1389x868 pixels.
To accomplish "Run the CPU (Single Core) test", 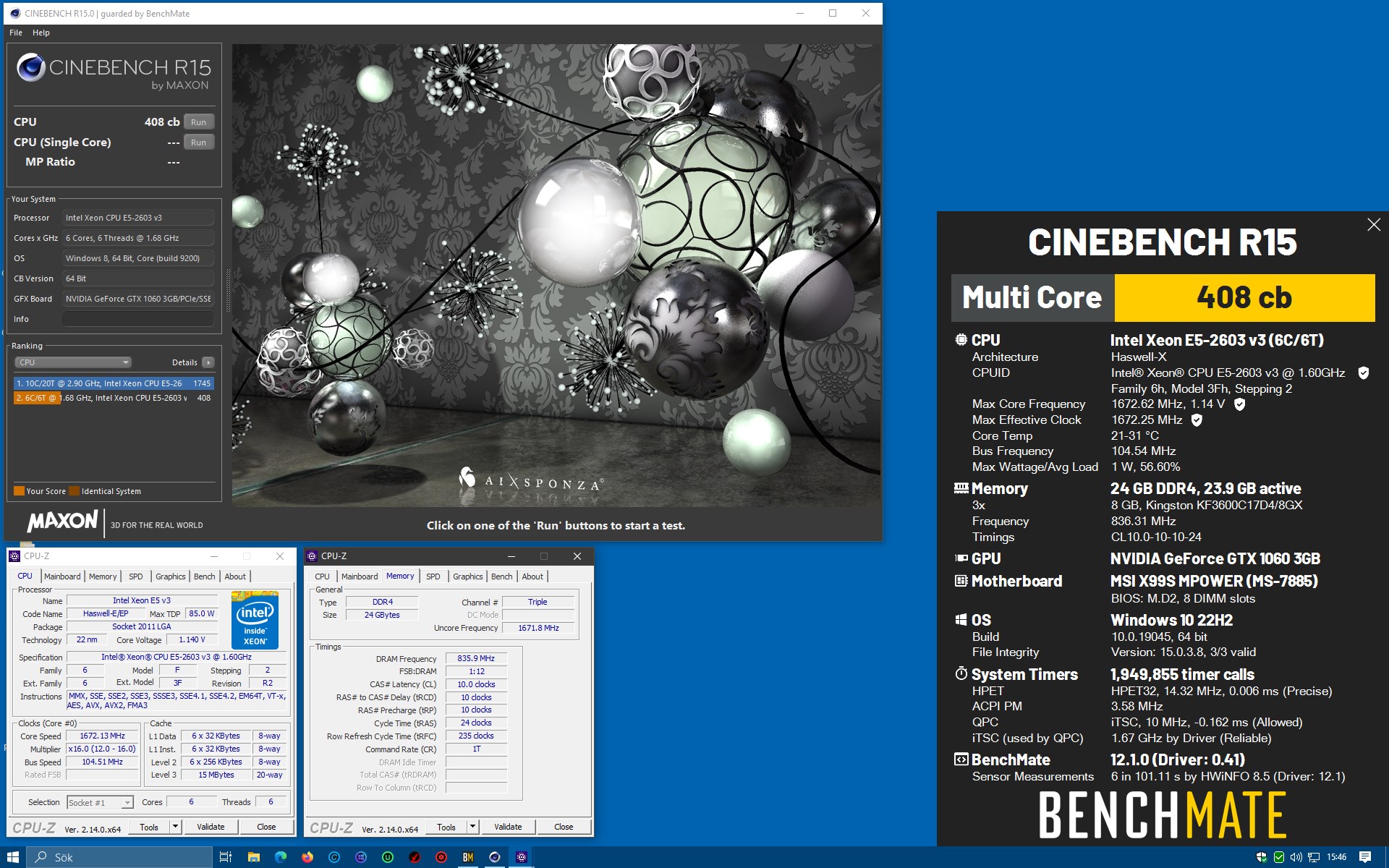I will click(199, 142).
